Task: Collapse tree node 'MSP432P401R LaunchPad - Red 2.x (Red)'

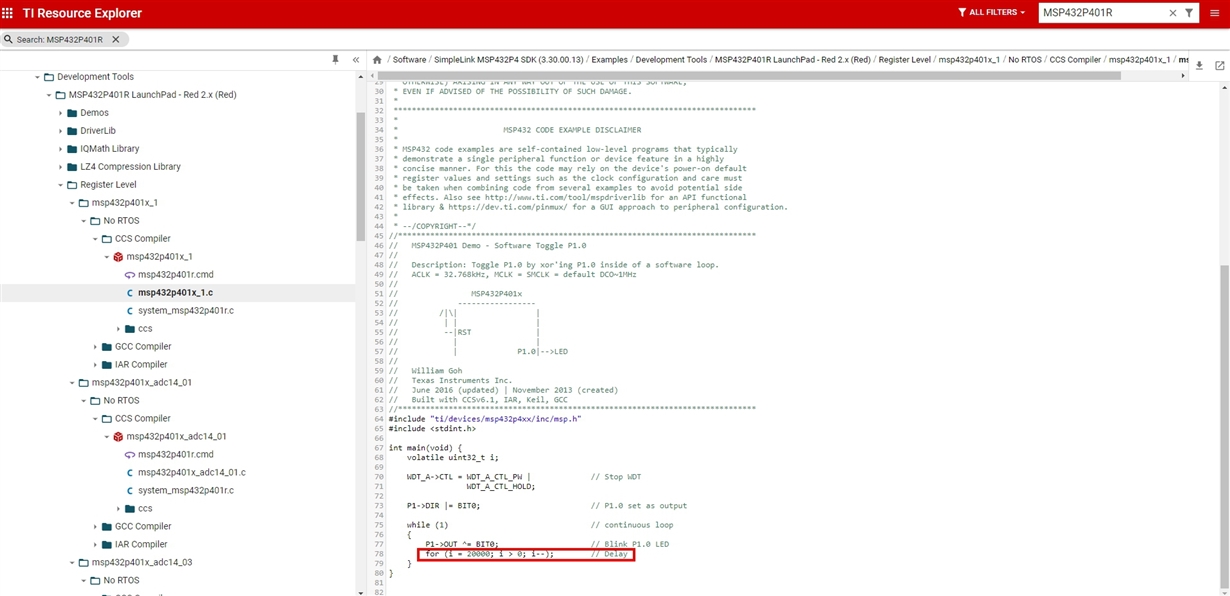Action: 49,95
